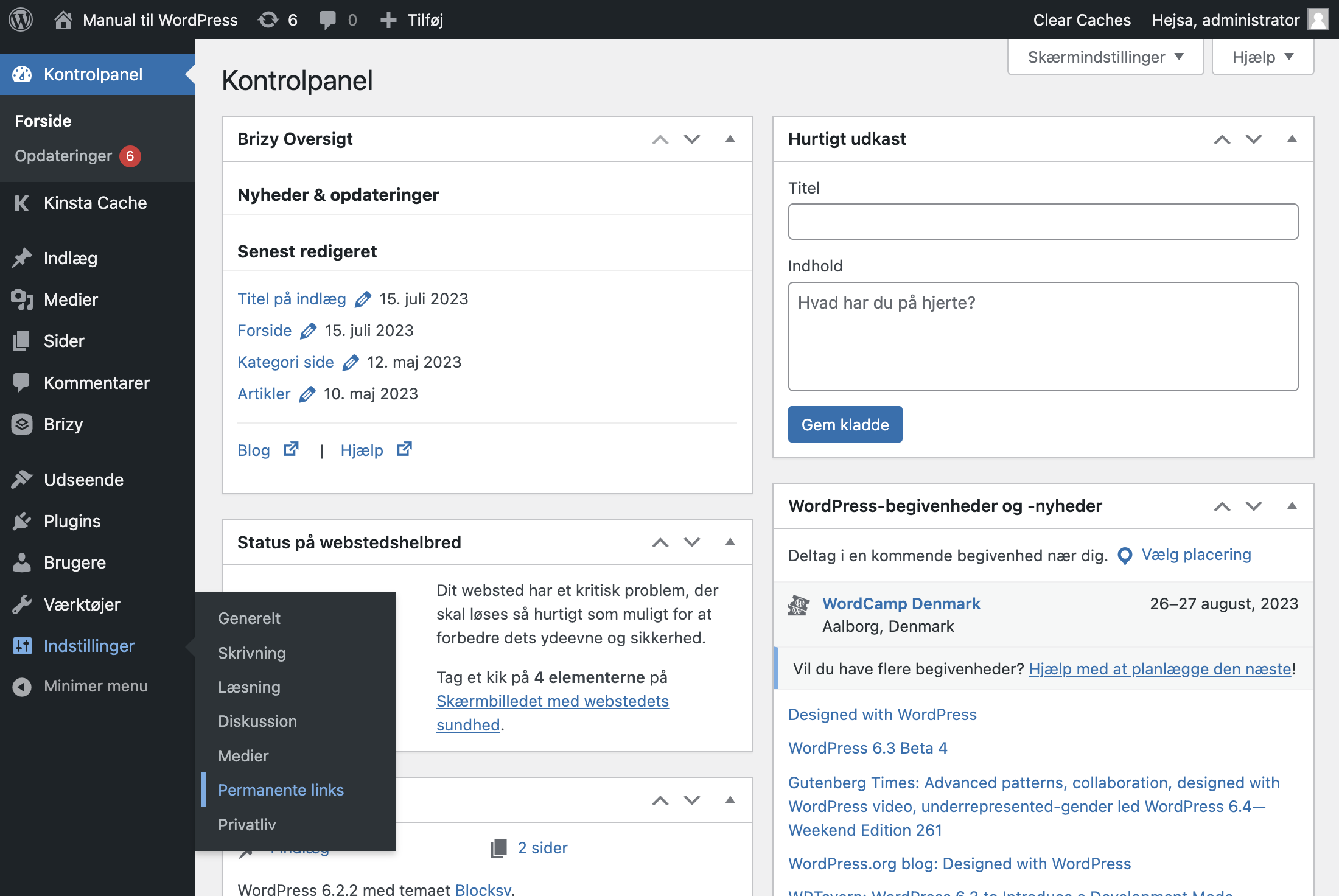1339x896 pixels.
Task: Click the Vælg placering link
Action: (x=1196, y=555)
